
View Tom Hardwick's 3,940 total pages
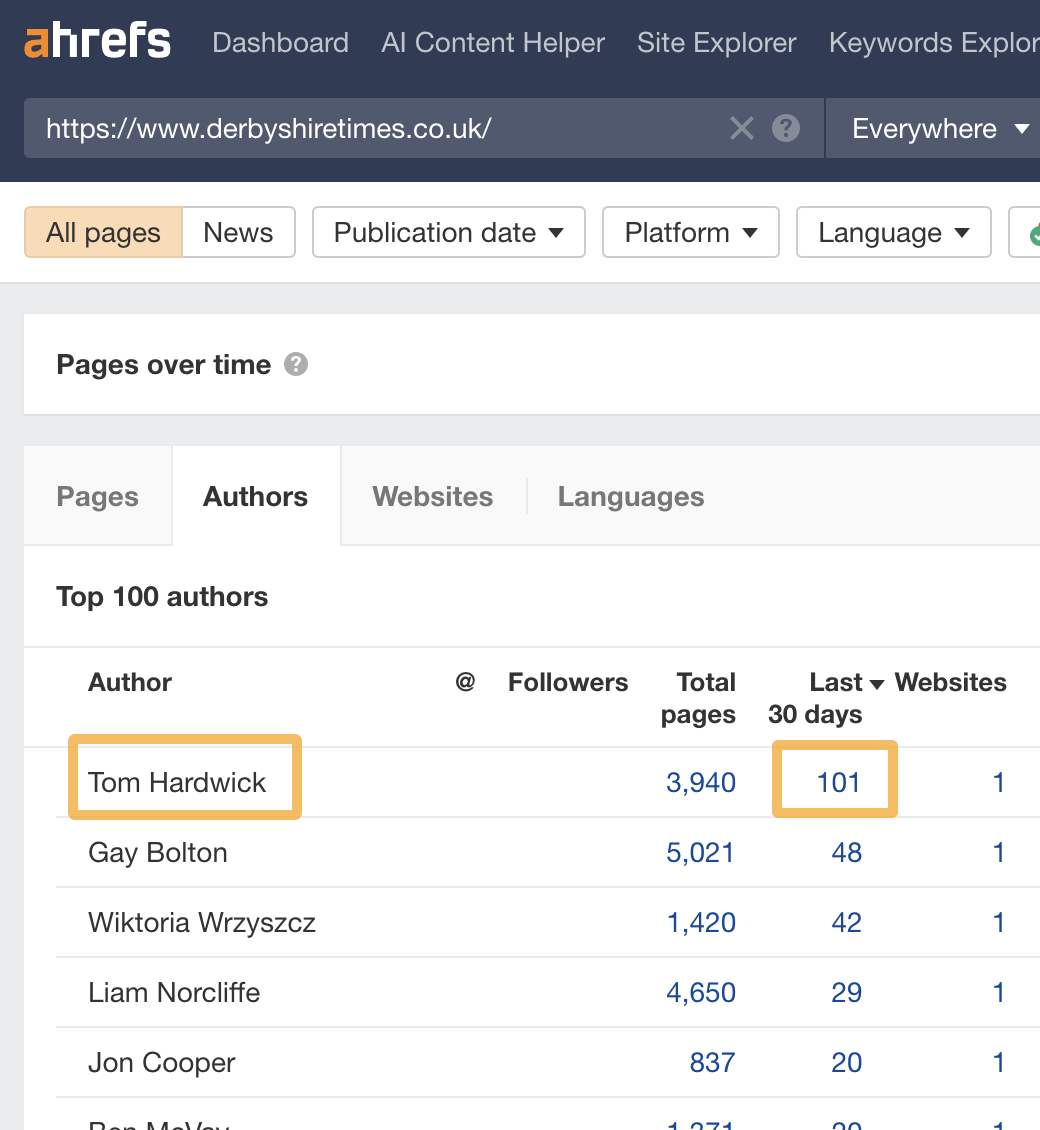pos(701,782)
